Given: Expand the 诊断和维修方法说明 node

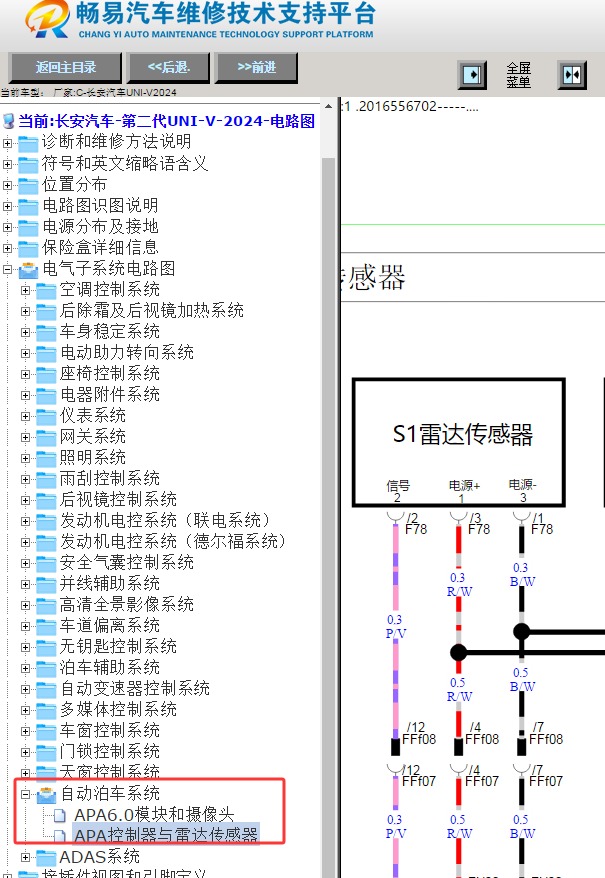Looking at the screenshot, I should (x=7, y=143).
